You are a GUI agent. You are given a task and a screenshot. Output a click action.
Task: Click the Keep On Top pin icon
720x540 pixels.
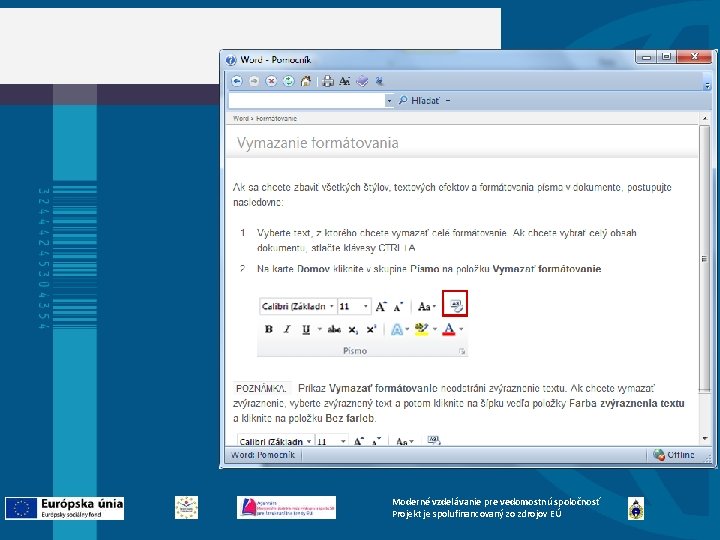tap(379, 81)
